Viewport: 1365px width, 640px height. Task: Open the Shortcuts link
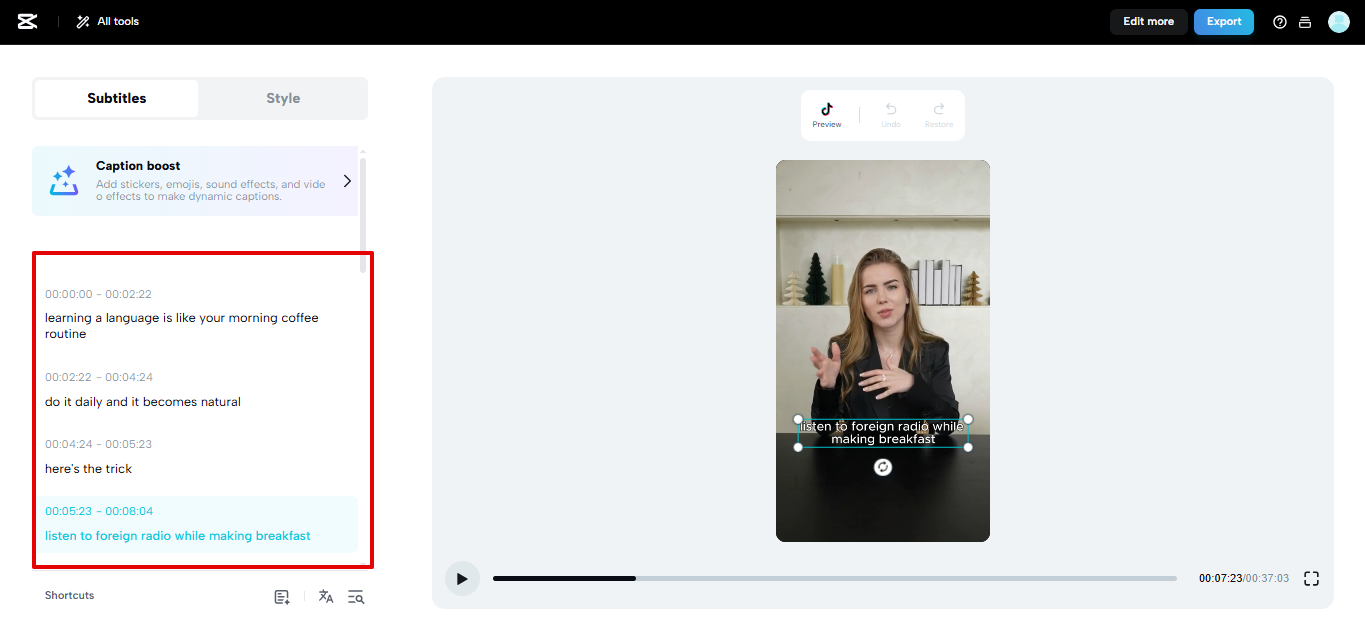coord(69,595)
